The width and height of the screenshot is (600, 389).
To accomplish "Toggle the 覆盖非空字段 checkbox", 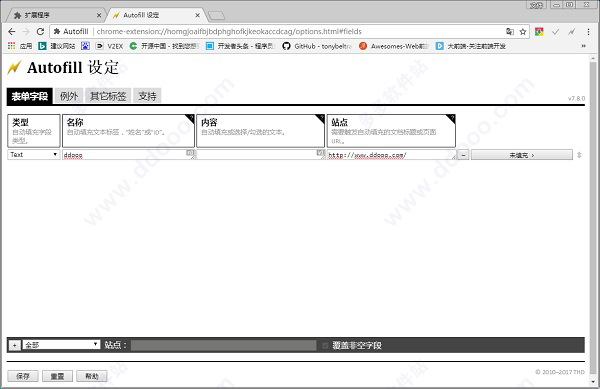I will (x=325, y=346).
